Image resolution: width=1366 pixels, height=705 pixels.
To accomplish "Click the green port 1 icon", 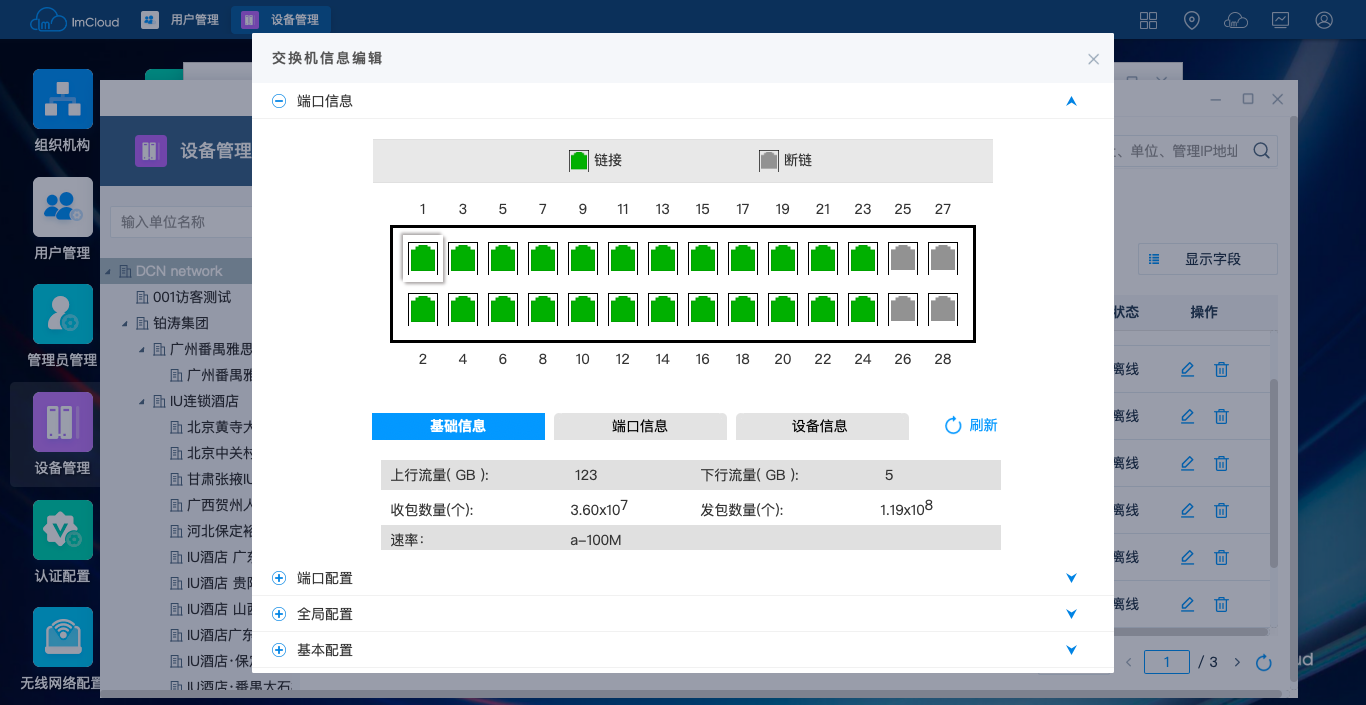I will point(423,258).
